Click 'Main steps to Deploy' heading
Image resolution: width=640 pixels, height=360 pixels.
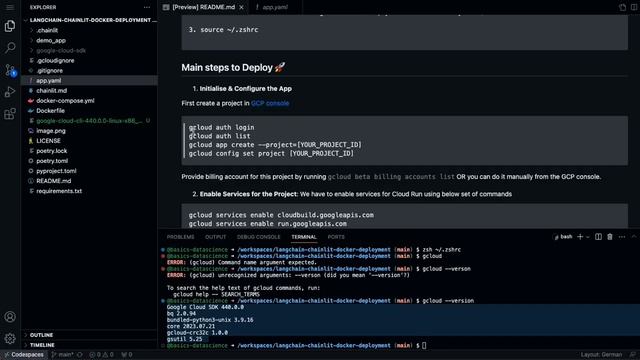point(233,67)
